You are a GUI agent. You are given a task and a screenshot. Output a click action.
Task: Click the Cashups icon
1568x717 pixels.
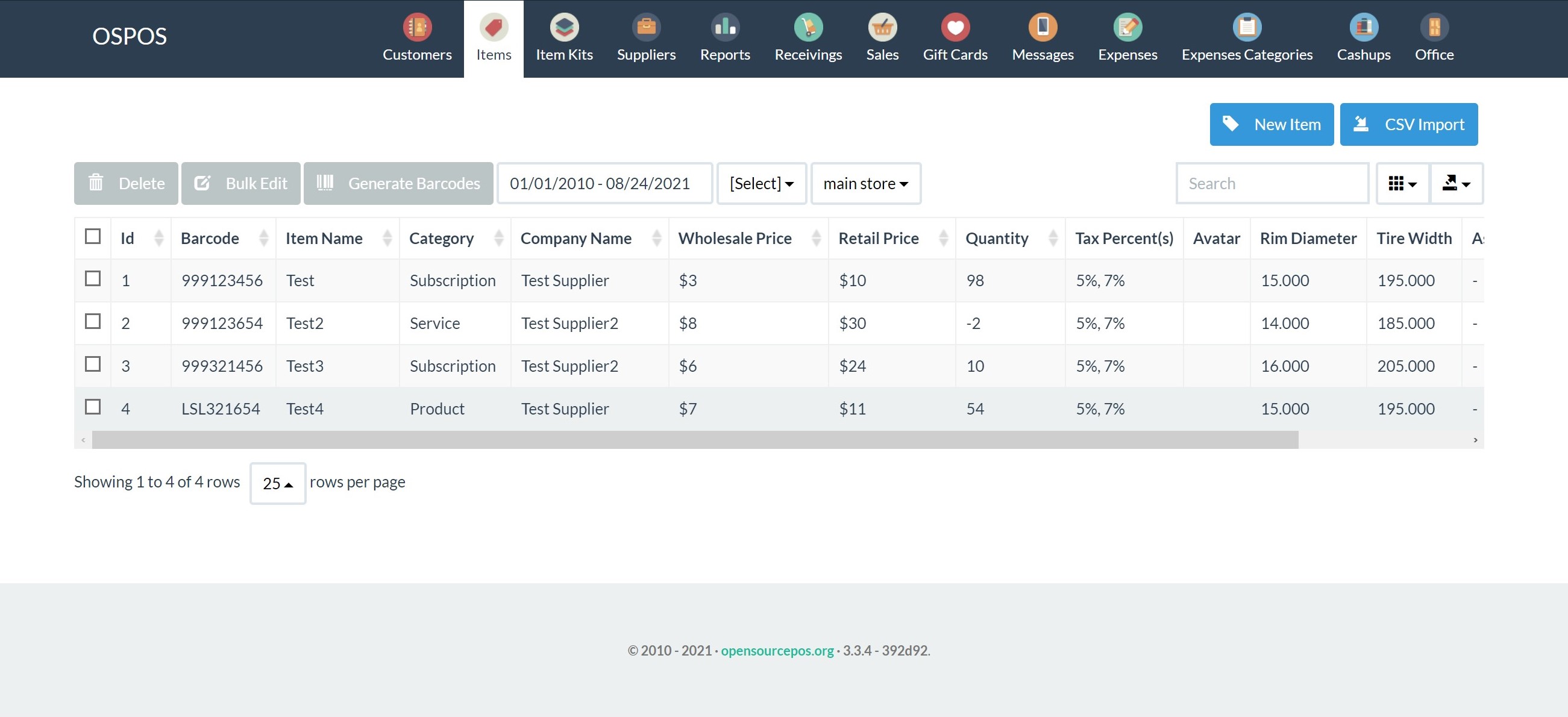coord(1364,27)
